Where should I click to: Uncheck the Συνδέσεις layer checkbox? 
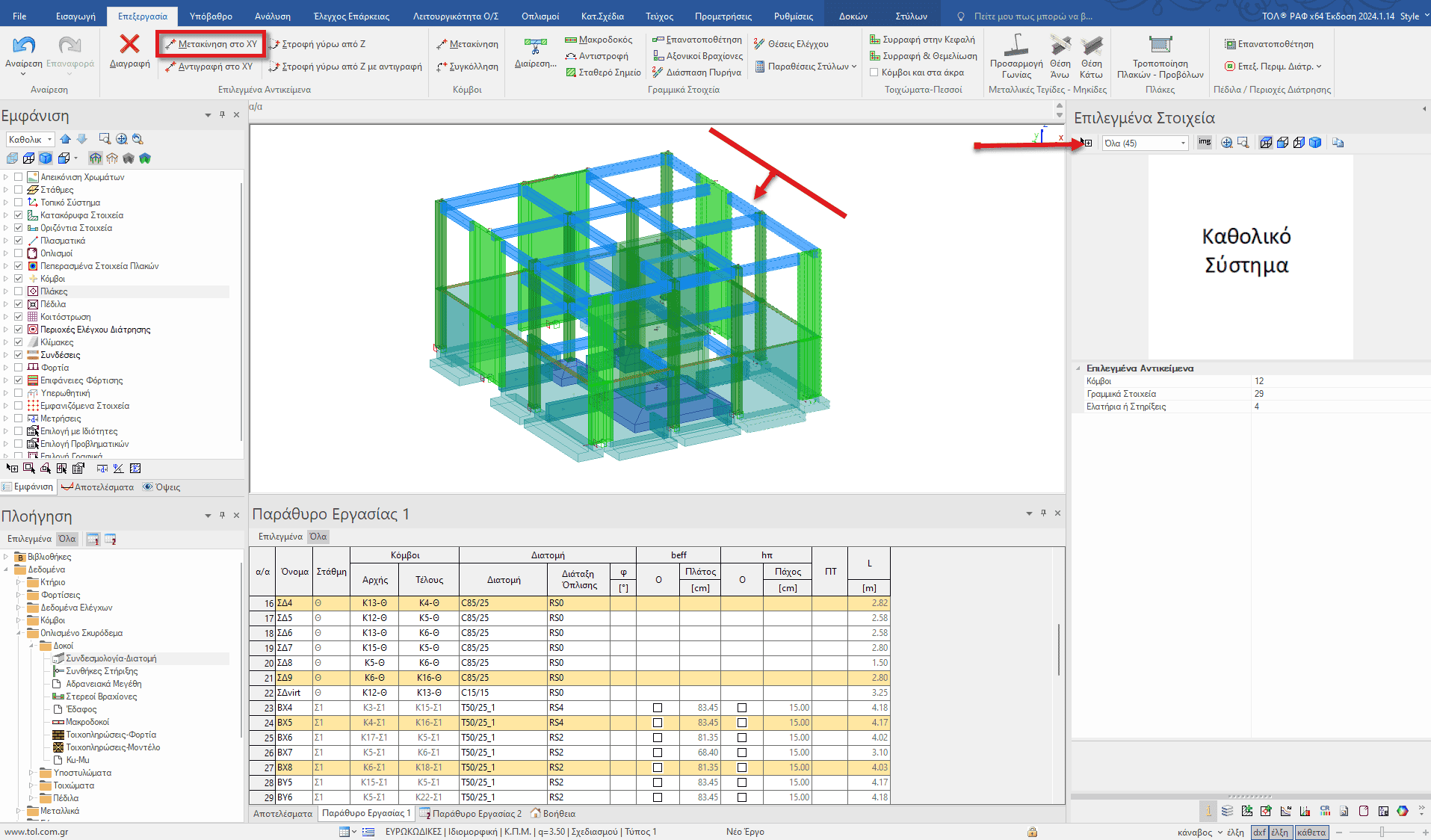19,355
